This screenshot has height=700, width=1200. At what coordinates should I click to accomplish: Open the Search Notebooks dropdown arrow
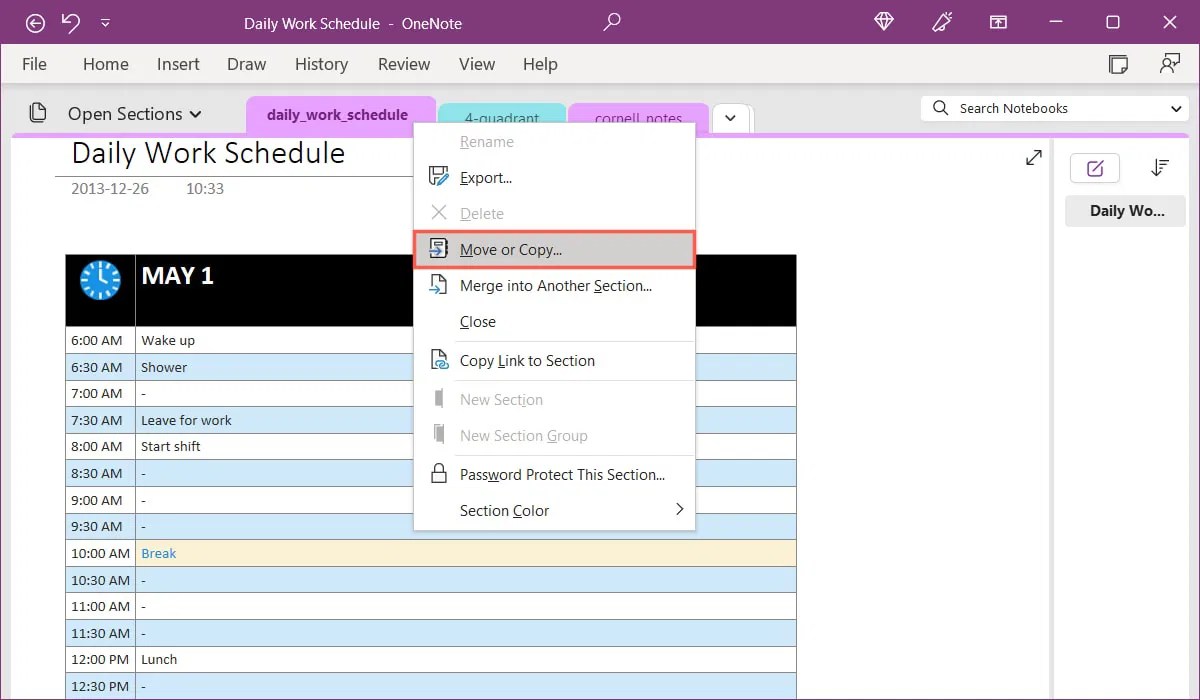[x=1177, y=108]
